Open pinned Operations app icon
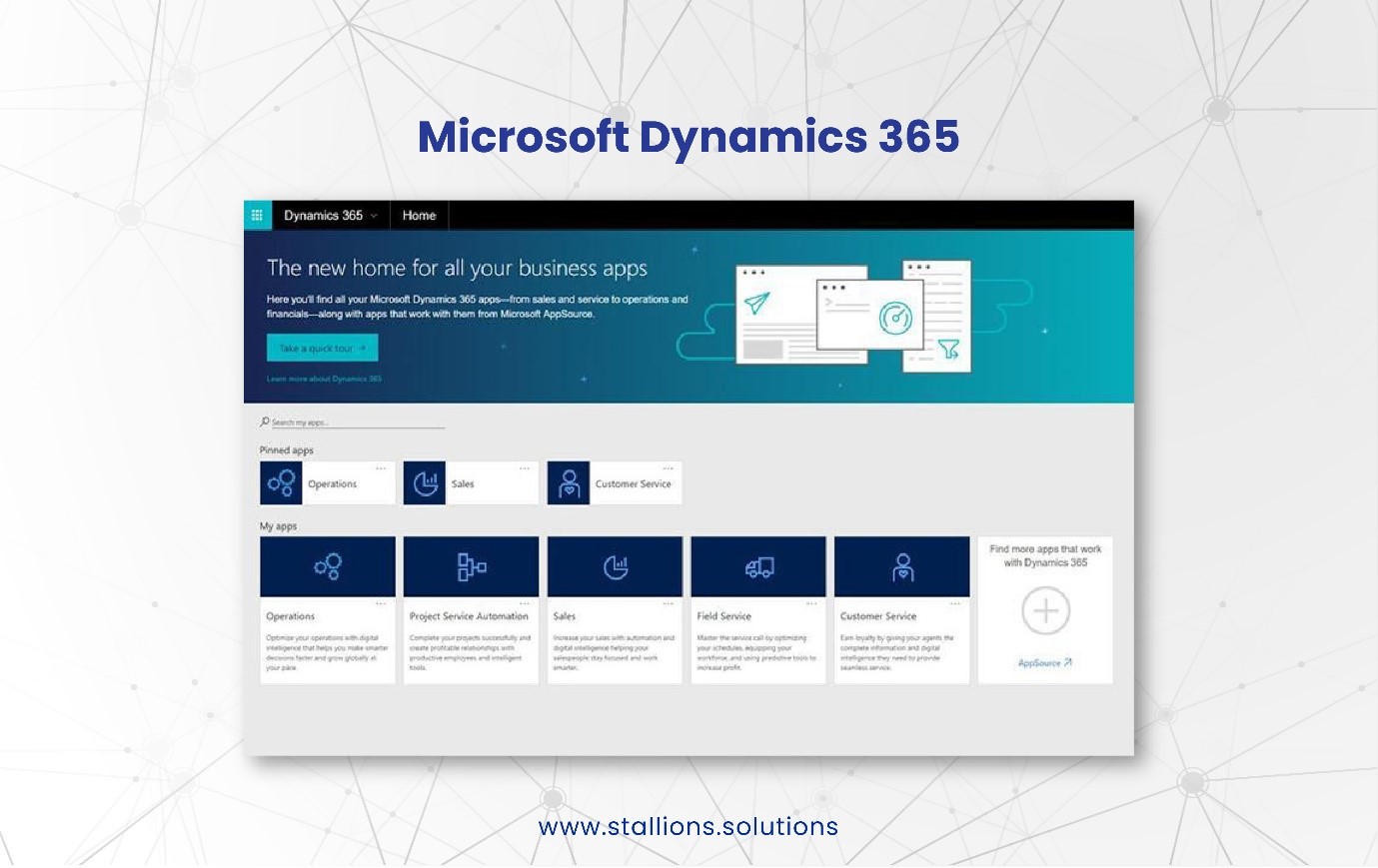The image size is (1378, 868). [x=281, y=483]
